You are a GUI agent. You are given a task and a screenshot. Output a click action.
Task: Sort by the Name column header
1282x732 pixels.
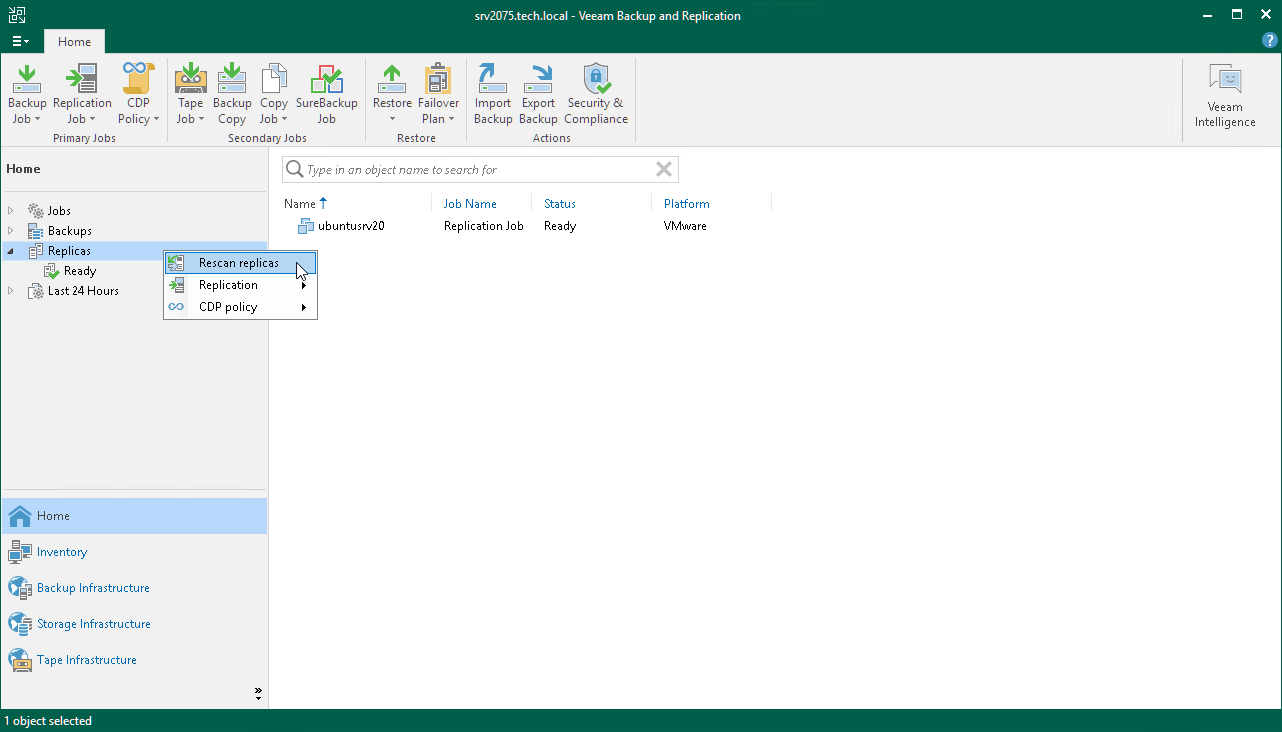(300, 204)
